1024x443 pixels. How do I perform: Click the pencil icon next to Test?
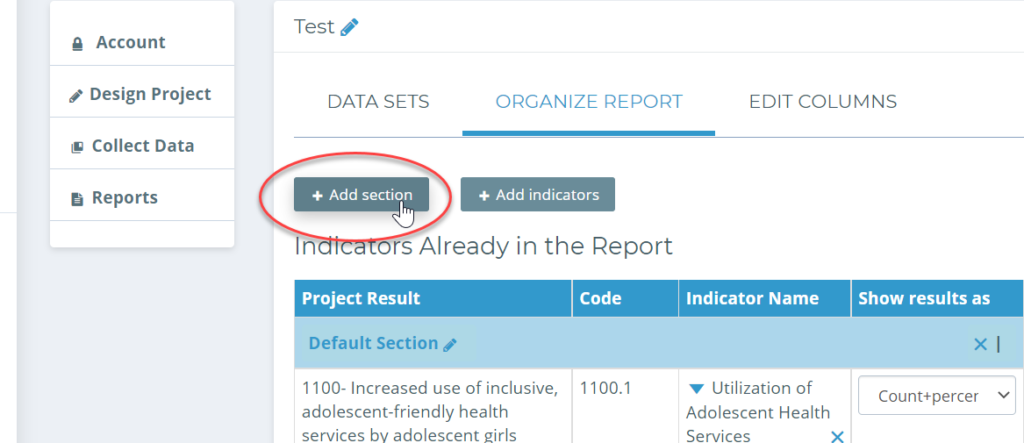tap(349, 27)
